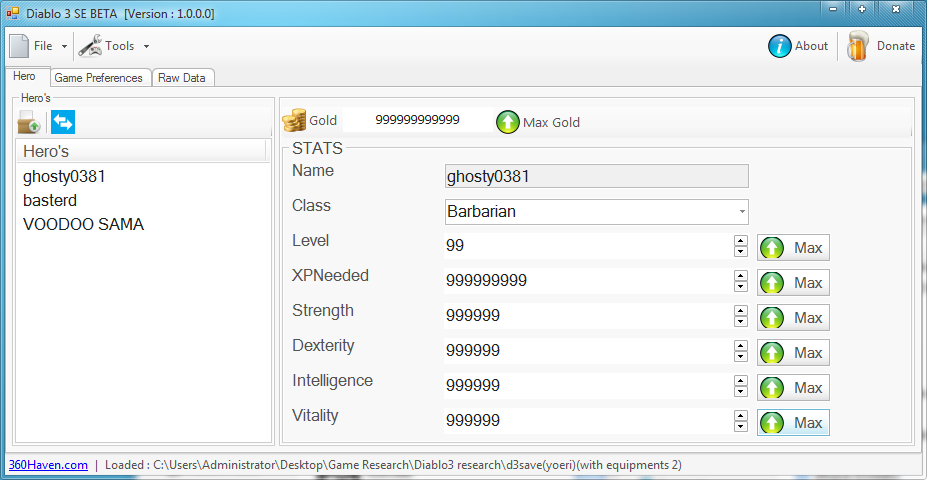
Task: Click the blue swap arrows icon
Action: 63,122
